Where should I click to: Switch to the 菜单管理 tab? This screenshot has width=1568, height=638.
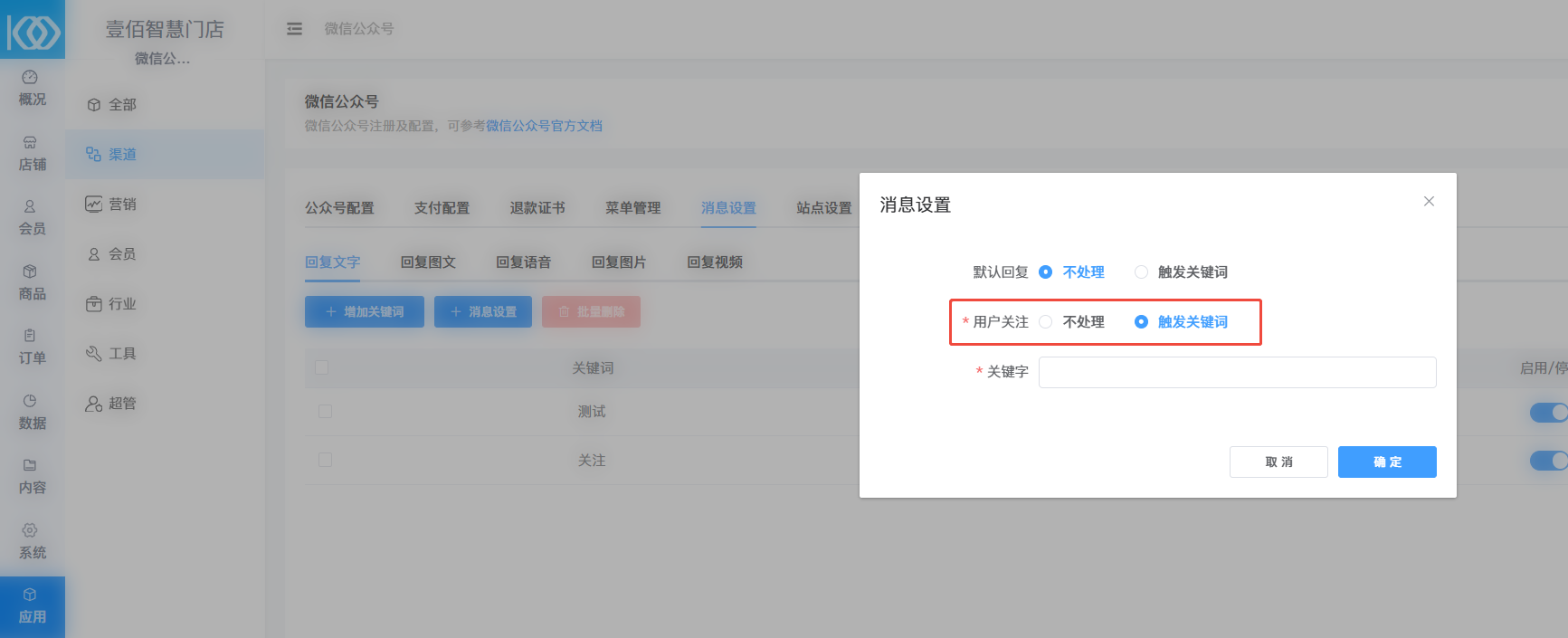pos(632,208)
